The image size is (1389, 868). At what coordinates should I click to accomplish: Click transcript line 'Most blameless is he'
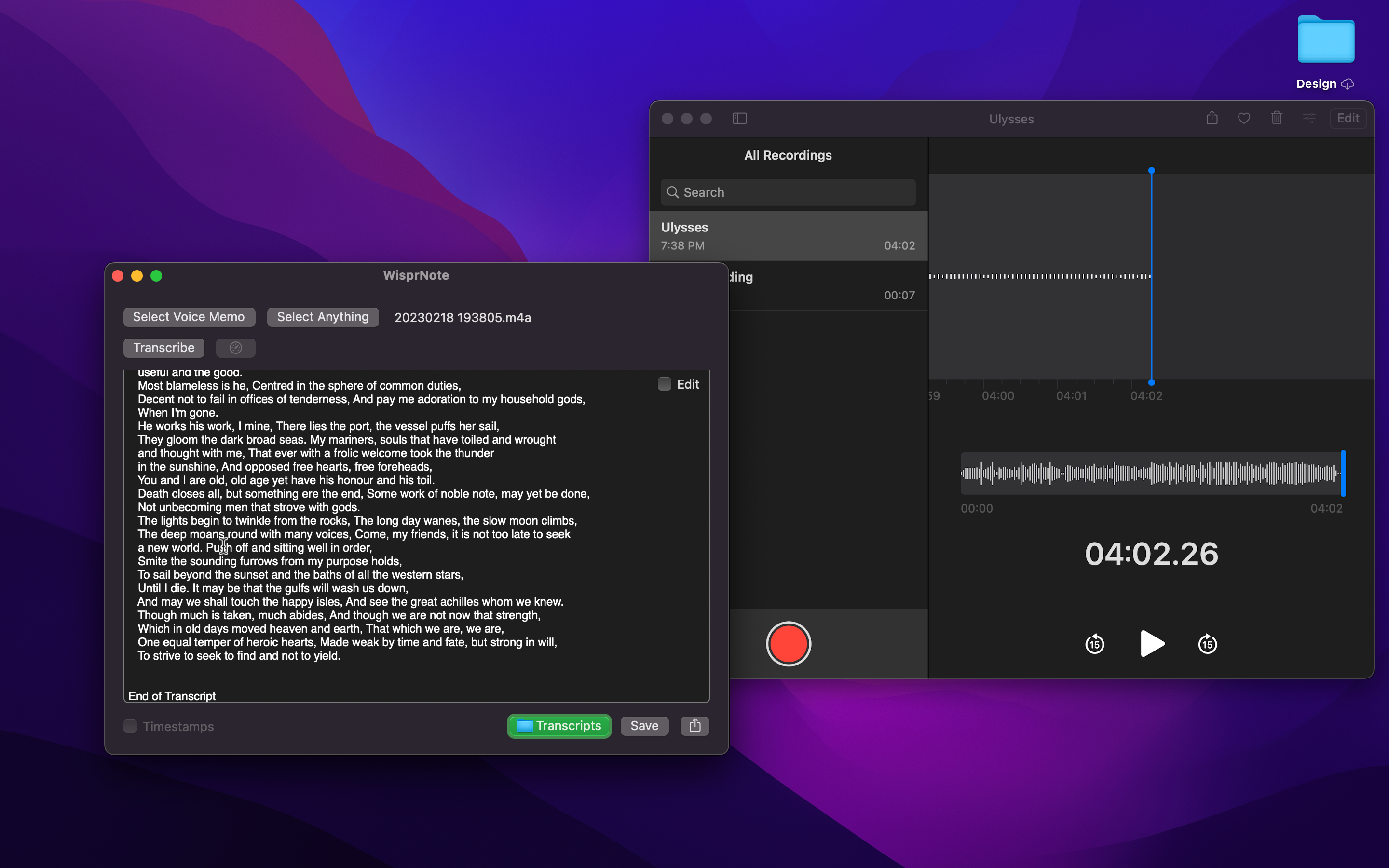[x=299, y=386]
